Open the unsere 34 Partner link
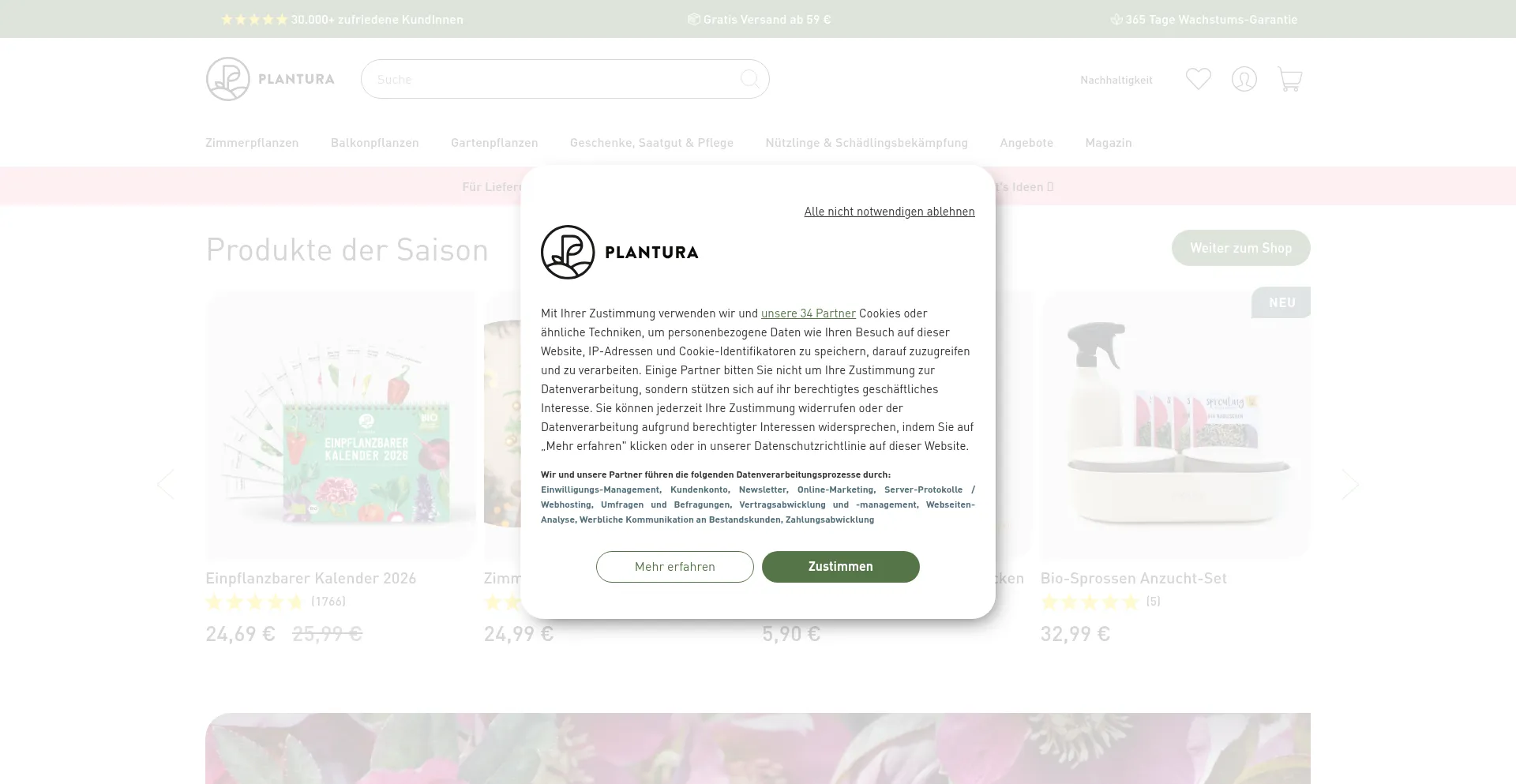This screenshot has width=1516, height=784. [809, 313]
